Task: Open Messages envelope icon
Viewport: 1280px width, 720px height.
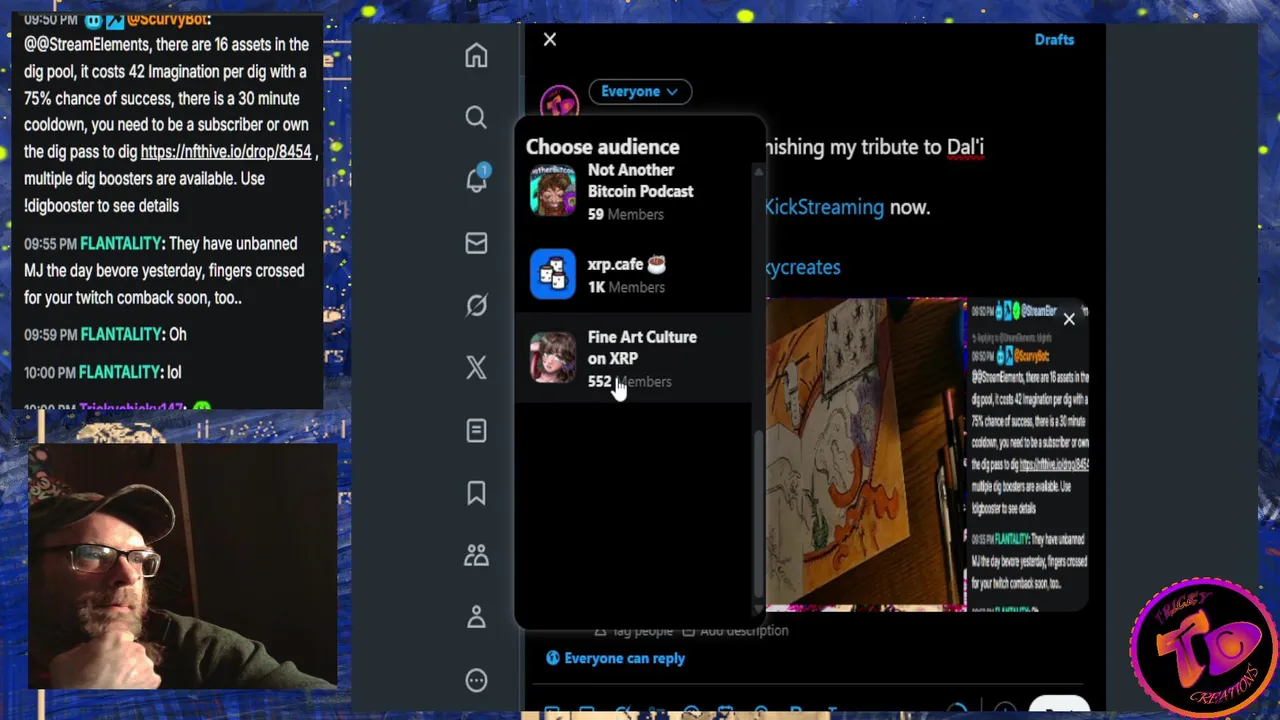Action: [x=476, y=243]
